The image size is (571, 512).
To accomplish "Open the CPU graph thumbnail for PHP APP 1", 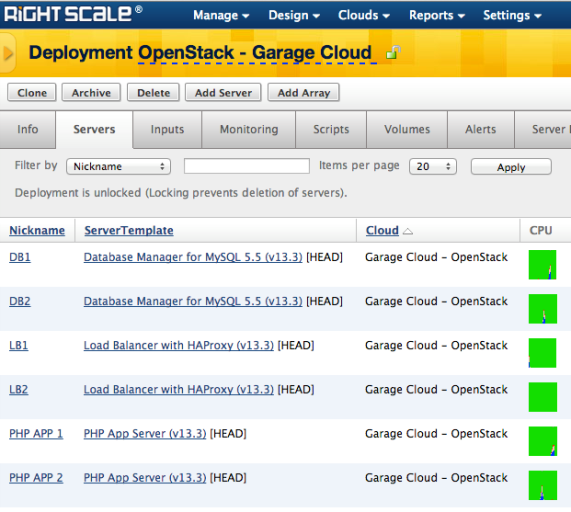I will [x=542, y=441].
